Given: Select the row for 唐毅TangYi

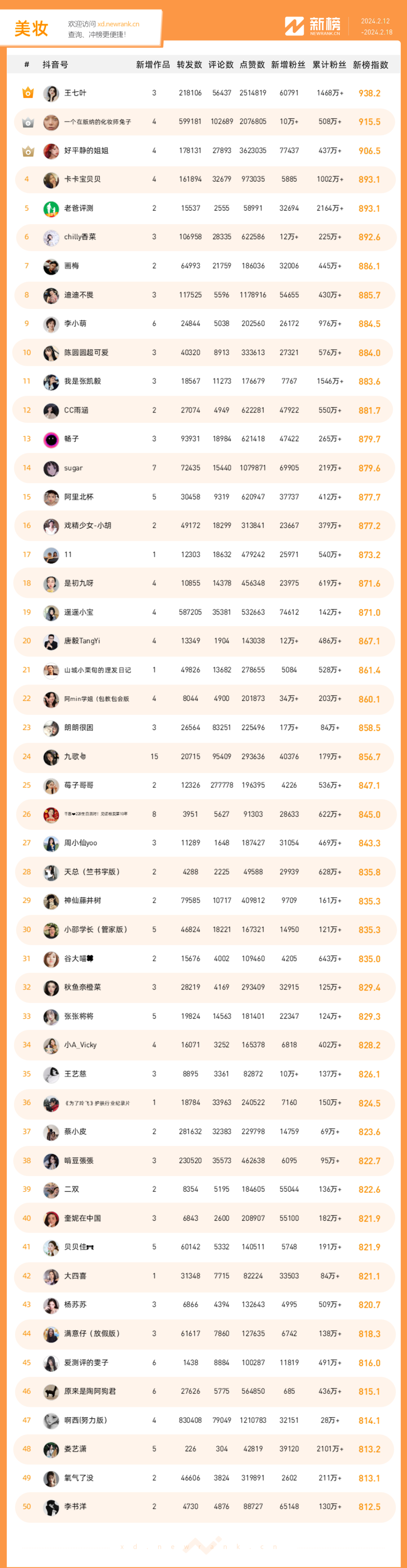Looking at the screenshot, I should pos(204,641).
